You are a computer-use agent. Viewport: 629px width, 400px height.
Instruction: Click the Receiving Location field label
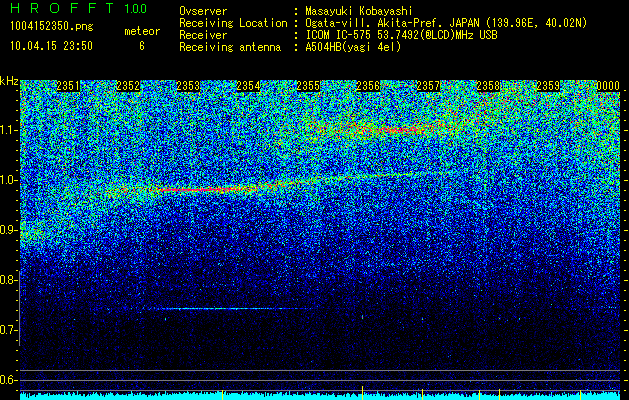(x=233, y=23)
